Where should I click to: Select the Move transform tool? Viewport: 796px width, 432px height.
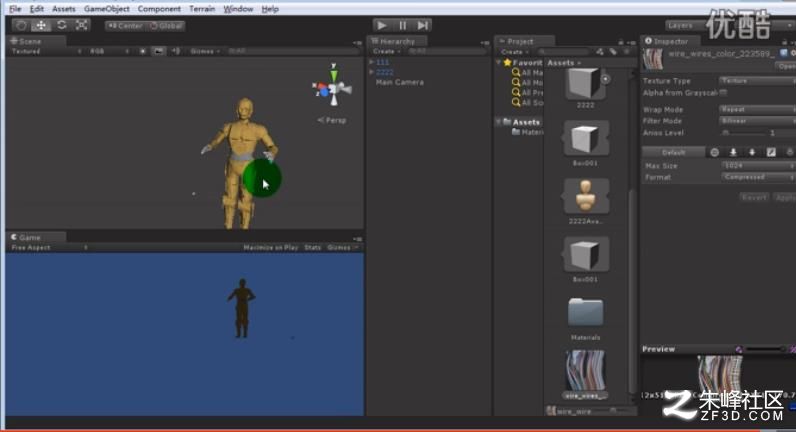click(41, 25)
